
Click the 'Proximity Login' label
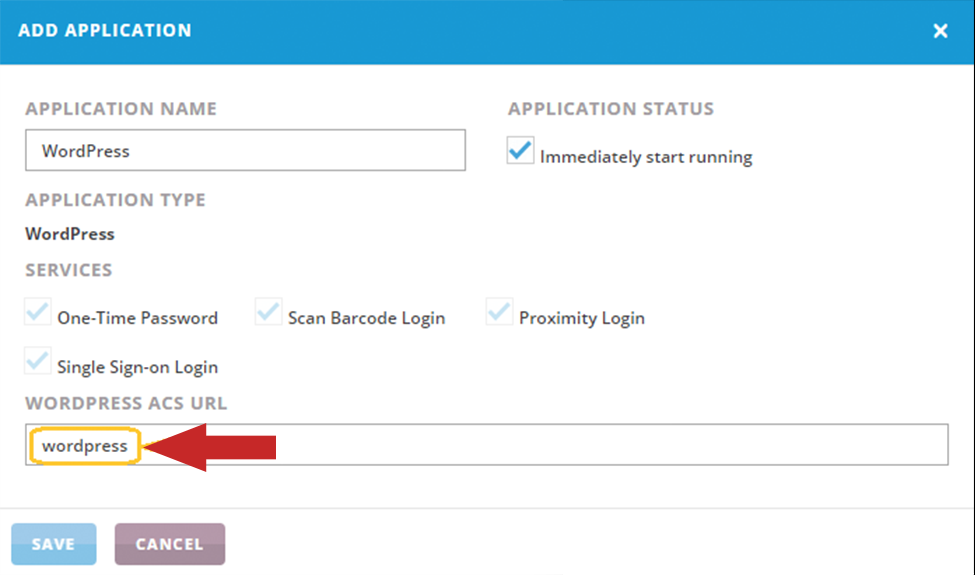tap(581, 318)
